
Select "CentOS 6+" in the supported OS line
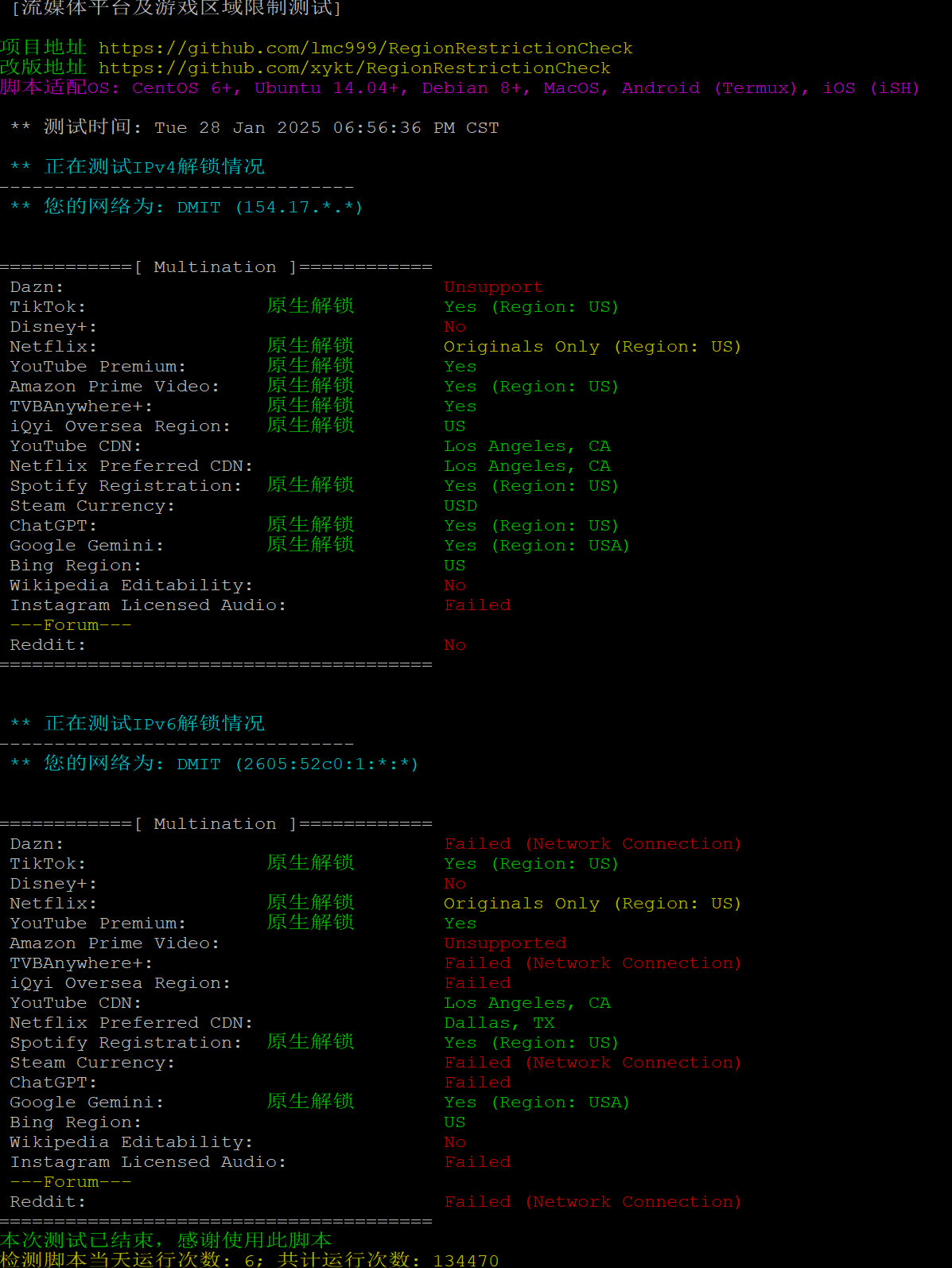[x=184, y=88]
